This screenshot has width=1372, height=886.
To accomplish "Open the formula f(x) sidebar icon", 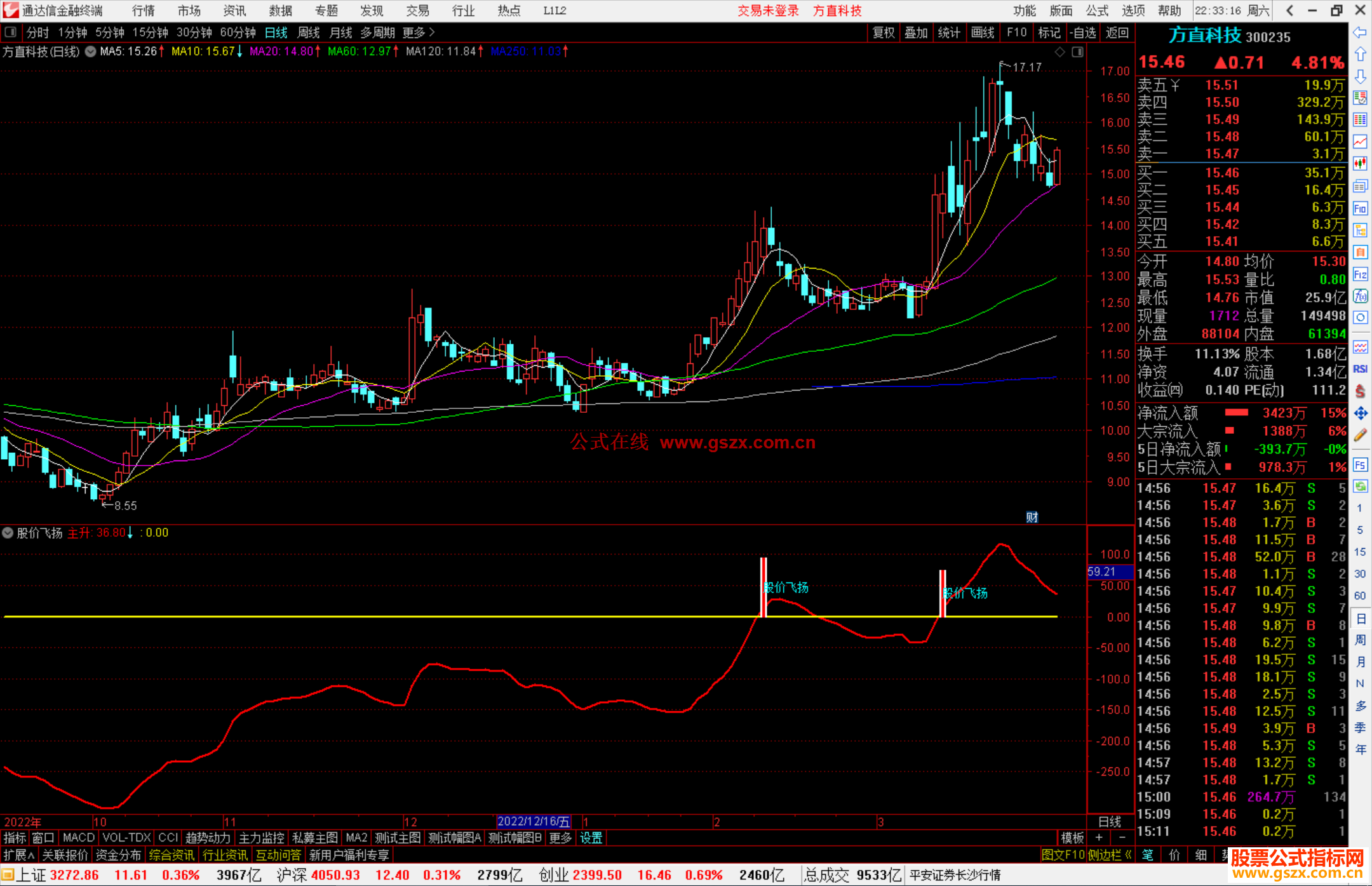I will (x=1360, y=296).
